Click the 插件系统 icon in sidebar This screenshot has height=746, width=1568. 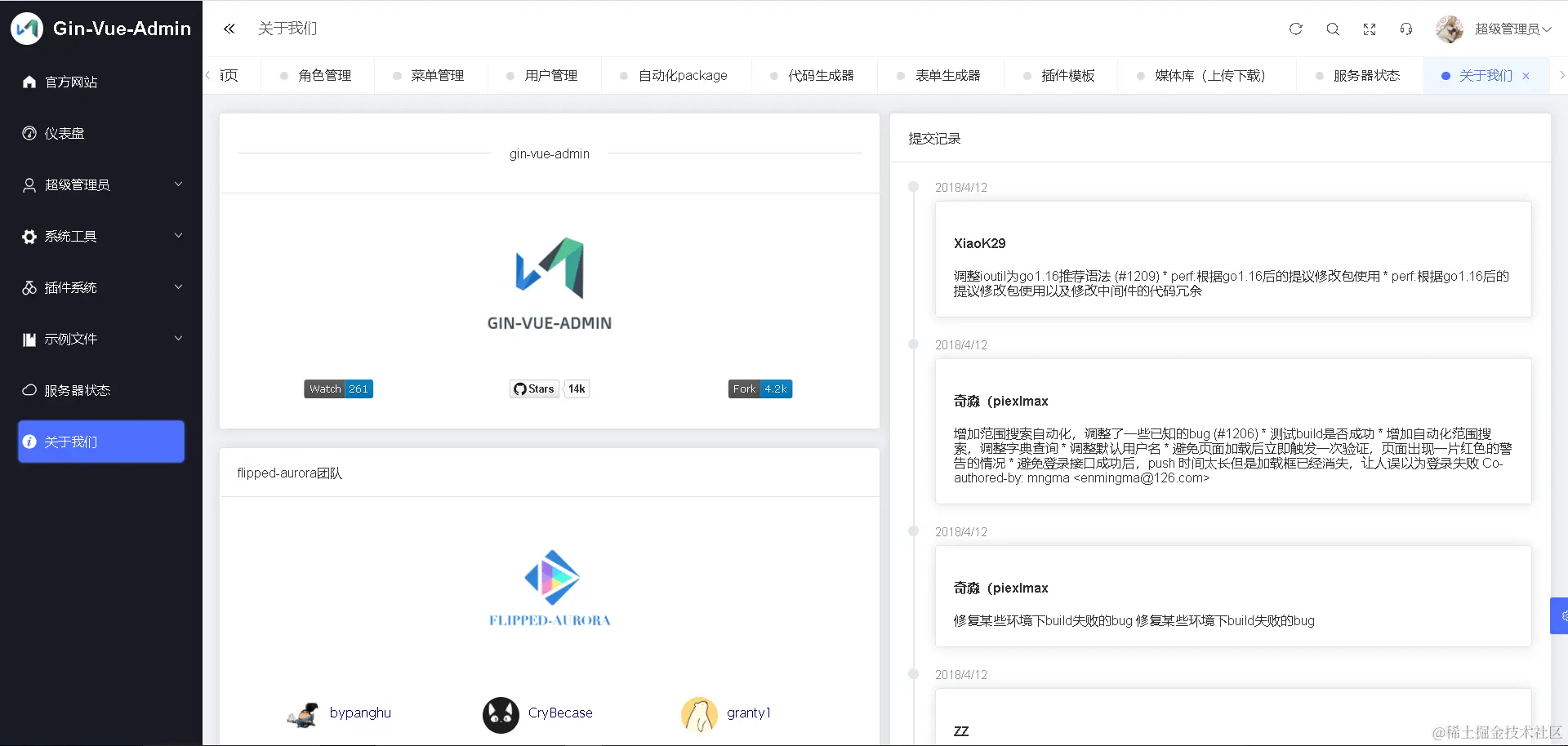29,288
